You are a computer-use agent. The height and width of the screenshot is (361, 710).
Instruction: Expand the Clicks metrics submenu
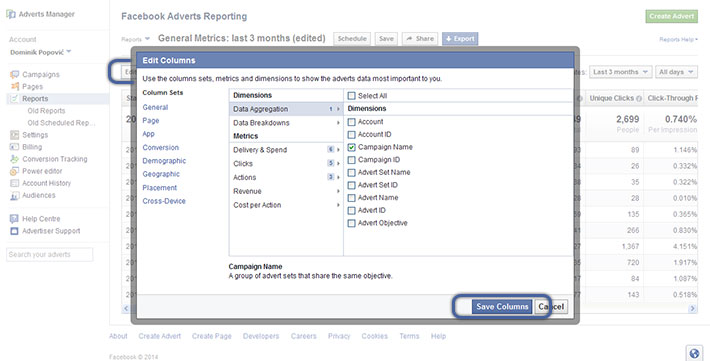[286, 164]
